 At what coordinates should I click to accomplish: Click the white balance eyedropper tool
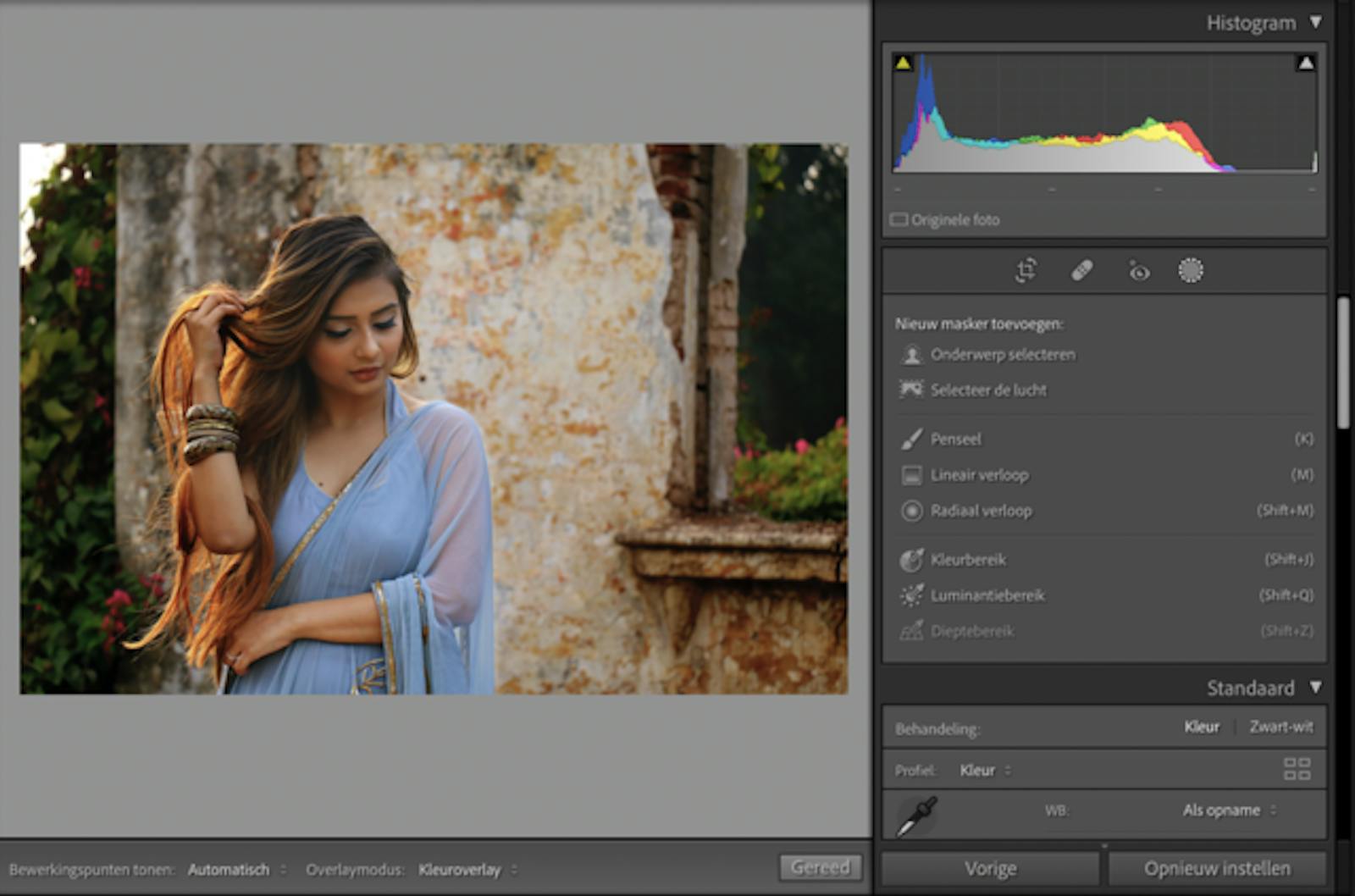click(x=916, y=816)
